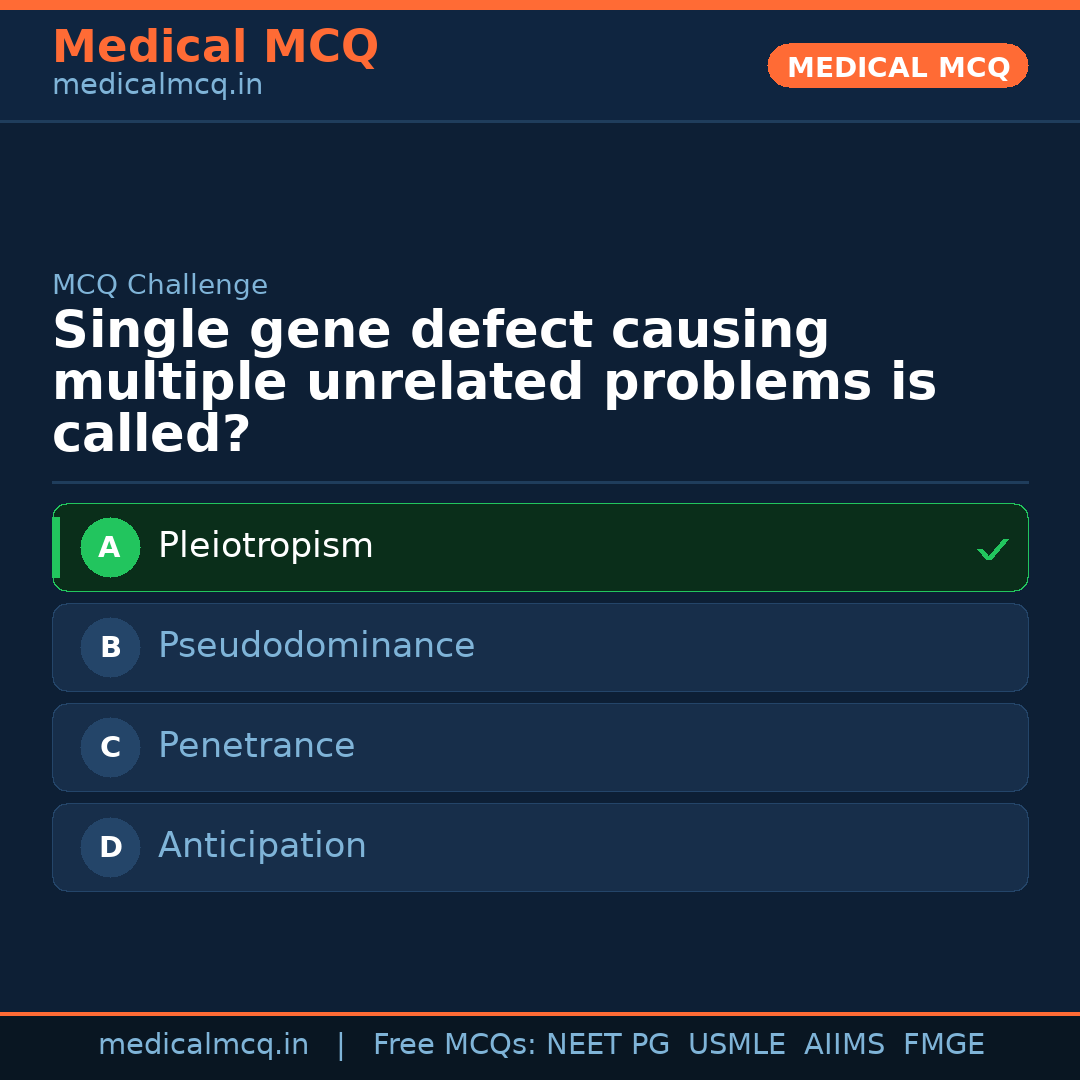Switch to the NEET PG category

point(607,1044)
